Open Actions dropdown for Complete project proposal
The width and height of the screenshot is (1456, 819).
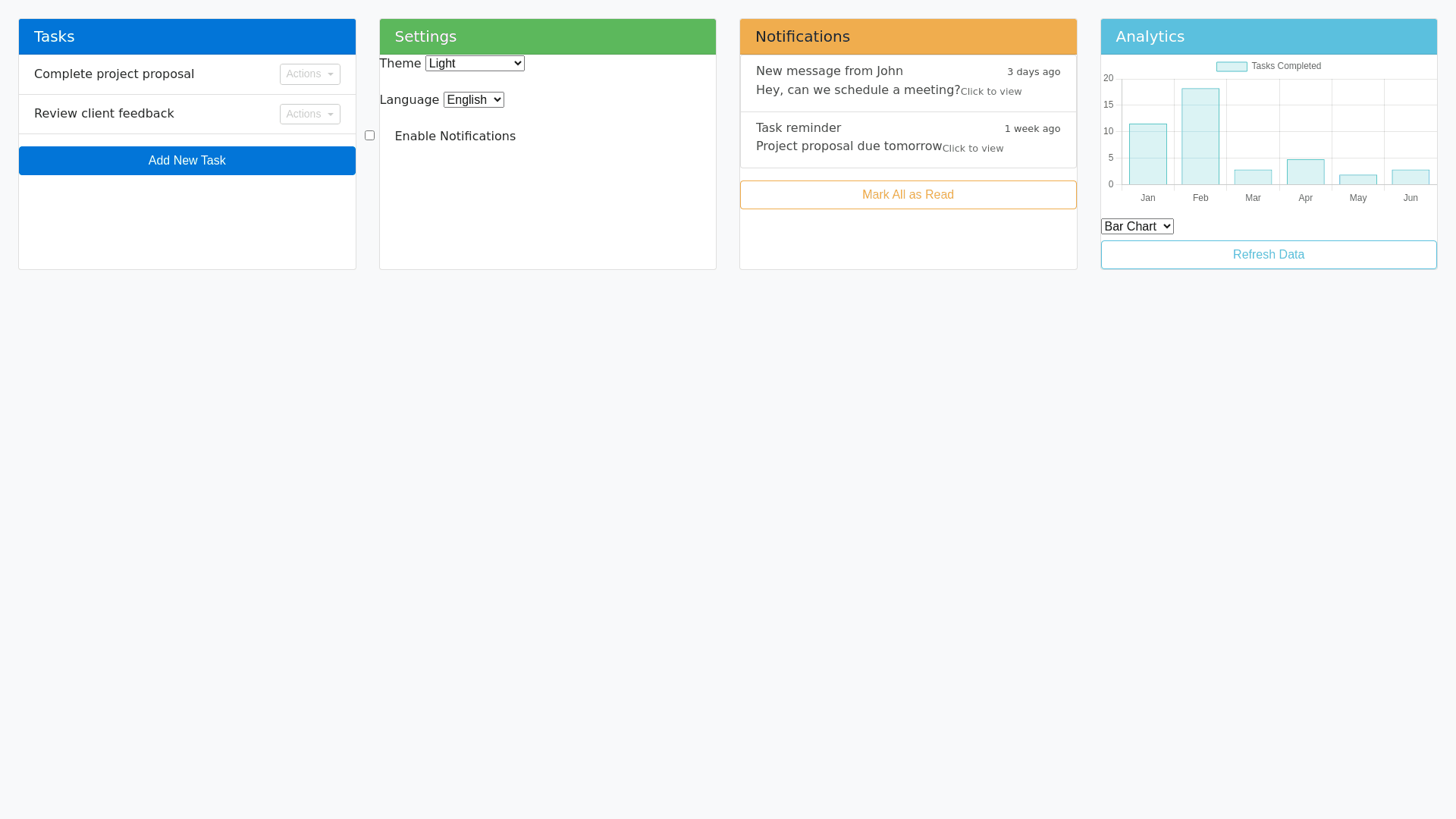(309, 74)
